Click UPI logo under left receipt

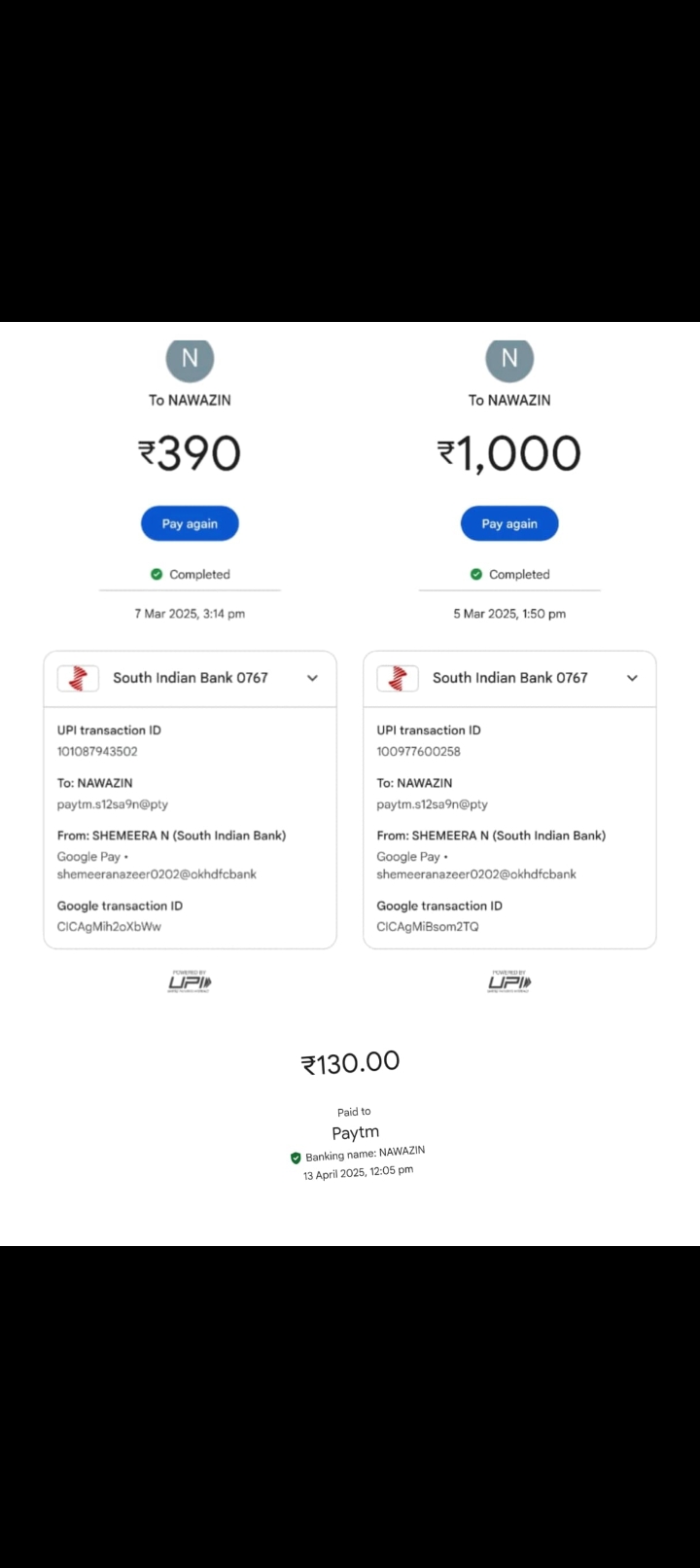click(190, 981)
